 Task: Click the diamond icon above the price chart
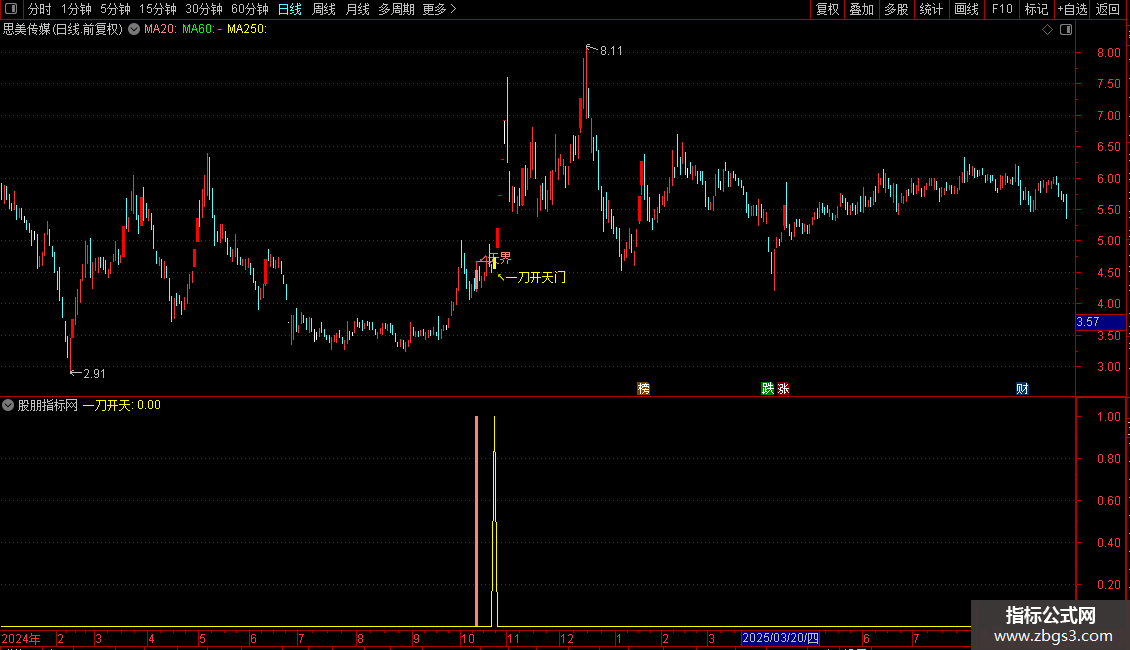[x=1047, y=30]
